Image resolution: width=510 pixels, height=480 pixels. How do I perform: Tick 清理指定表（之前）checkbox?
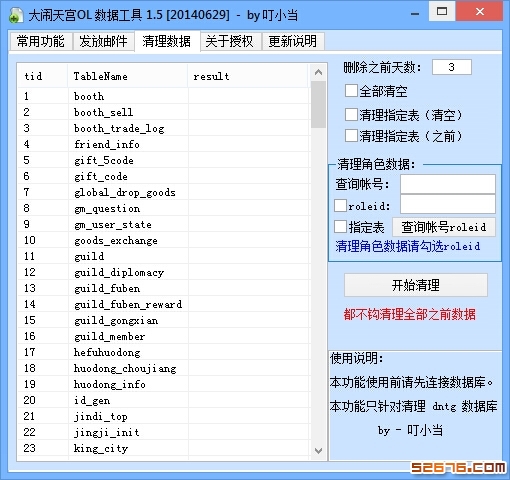click(351, 136)
